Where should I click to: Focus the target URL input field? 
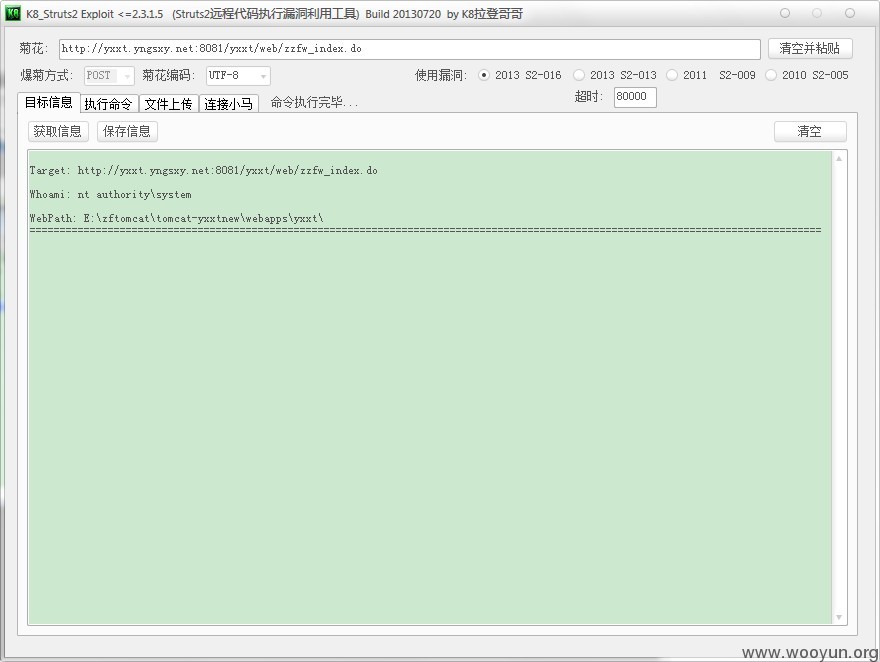click(410, 49)
